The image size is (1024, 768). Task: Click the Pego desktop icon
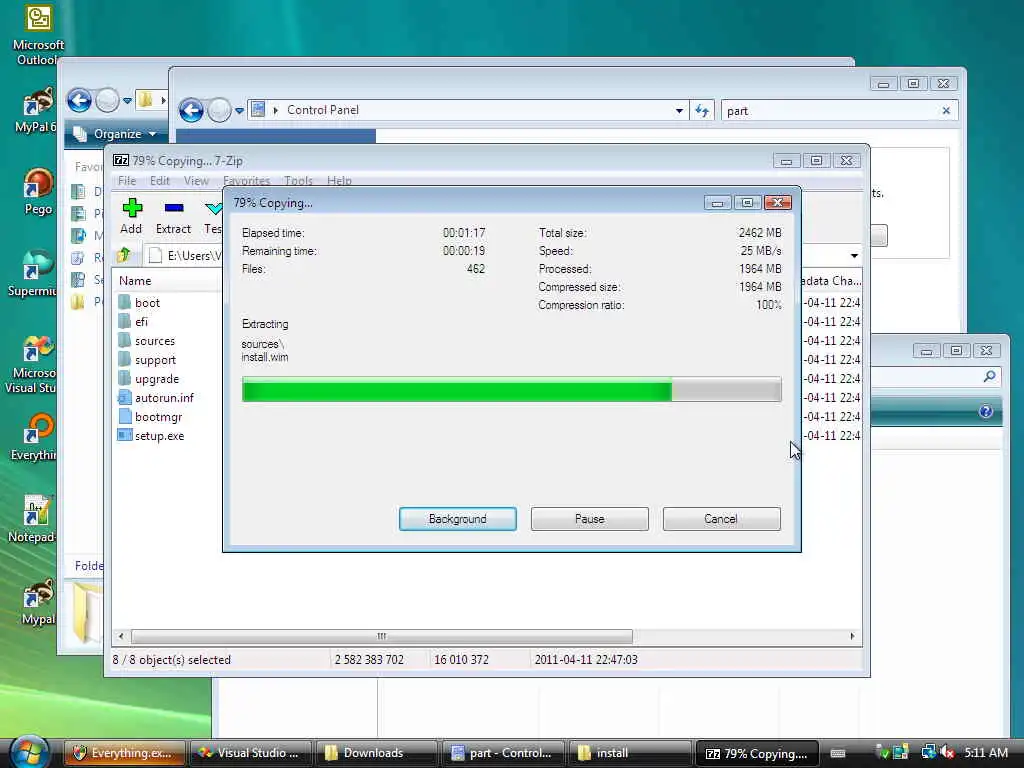38,191
